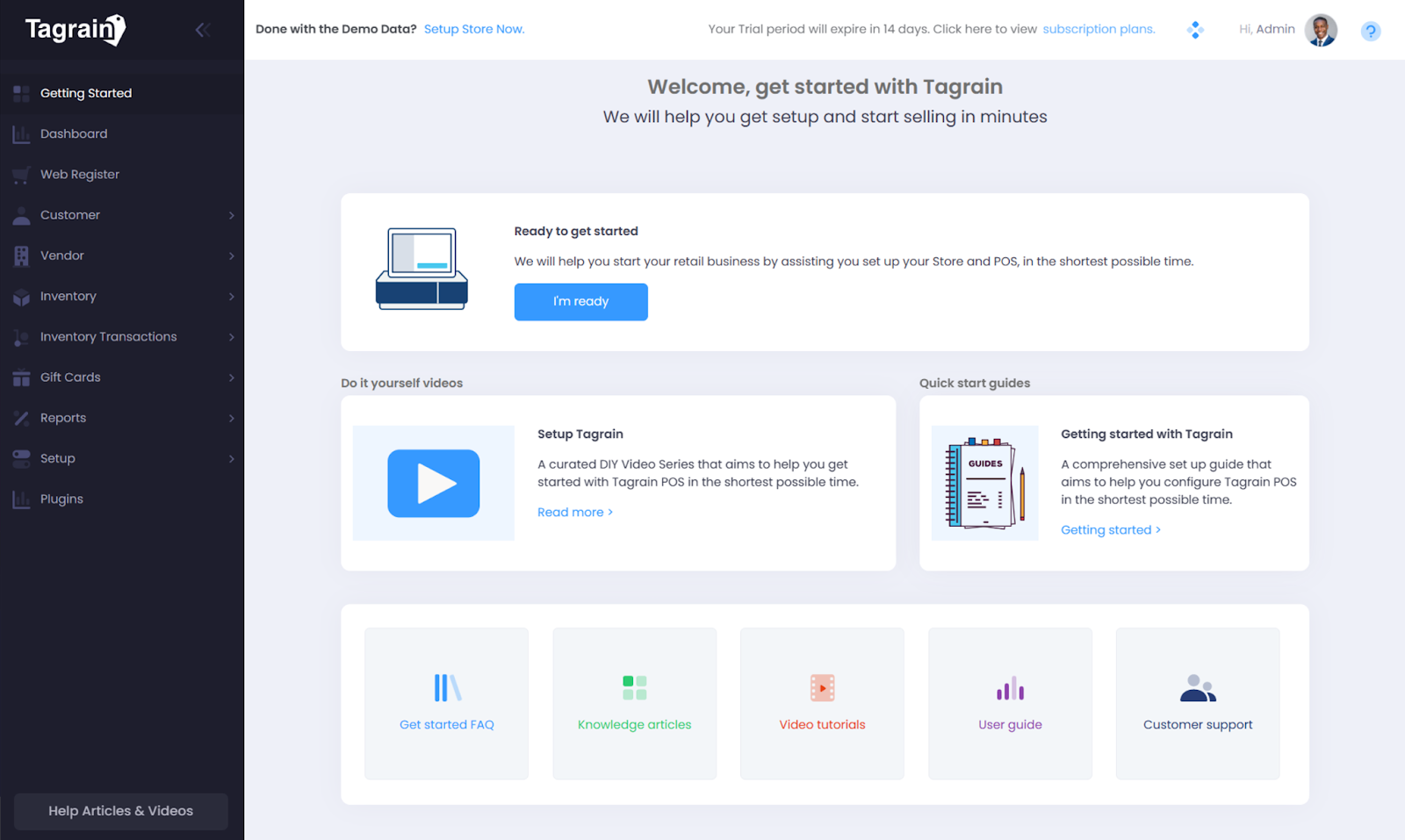
Task: Open the subscription plans link
Action: [1099, 29]
